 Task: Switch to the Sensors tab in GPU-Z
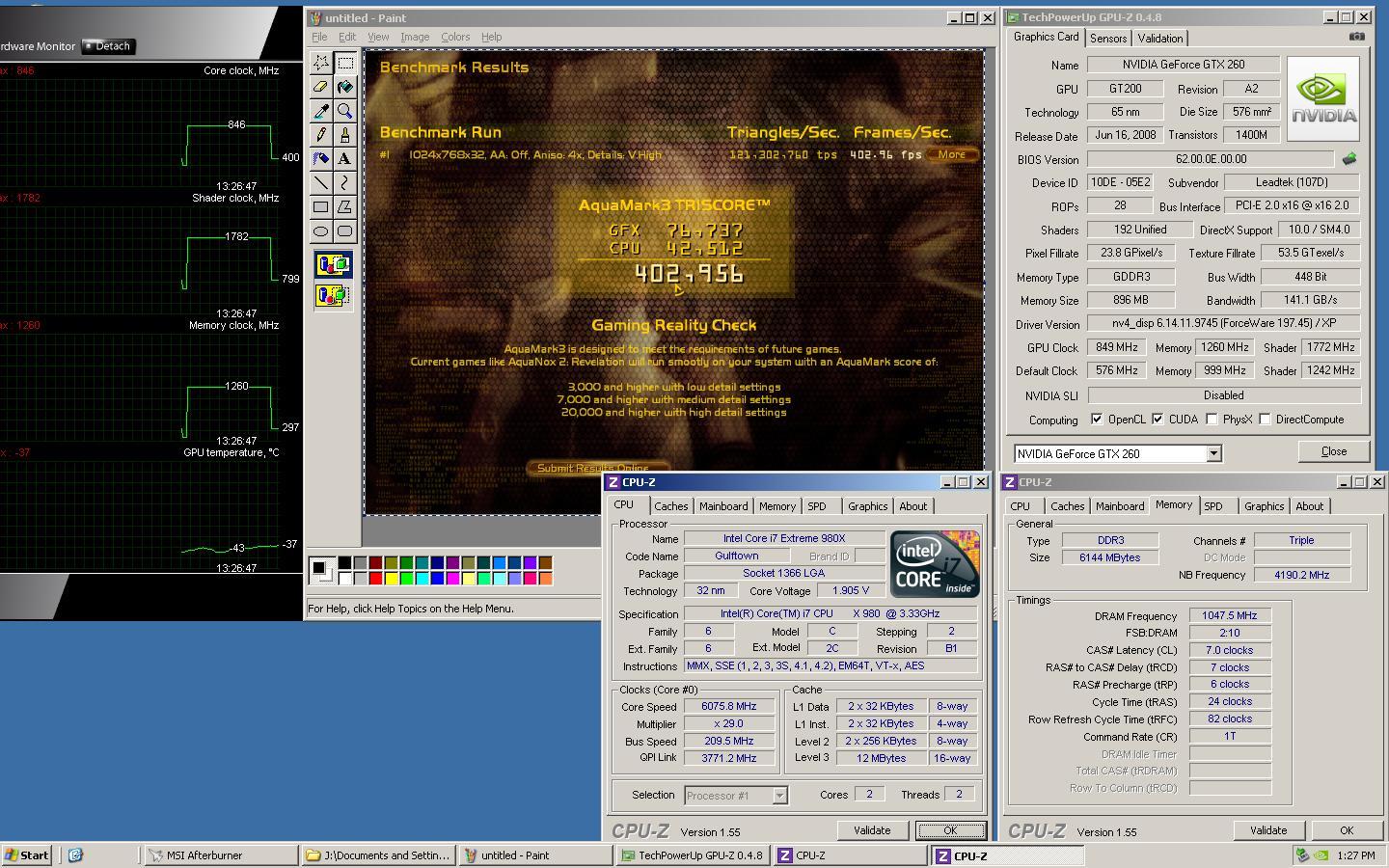point(1108,39)
